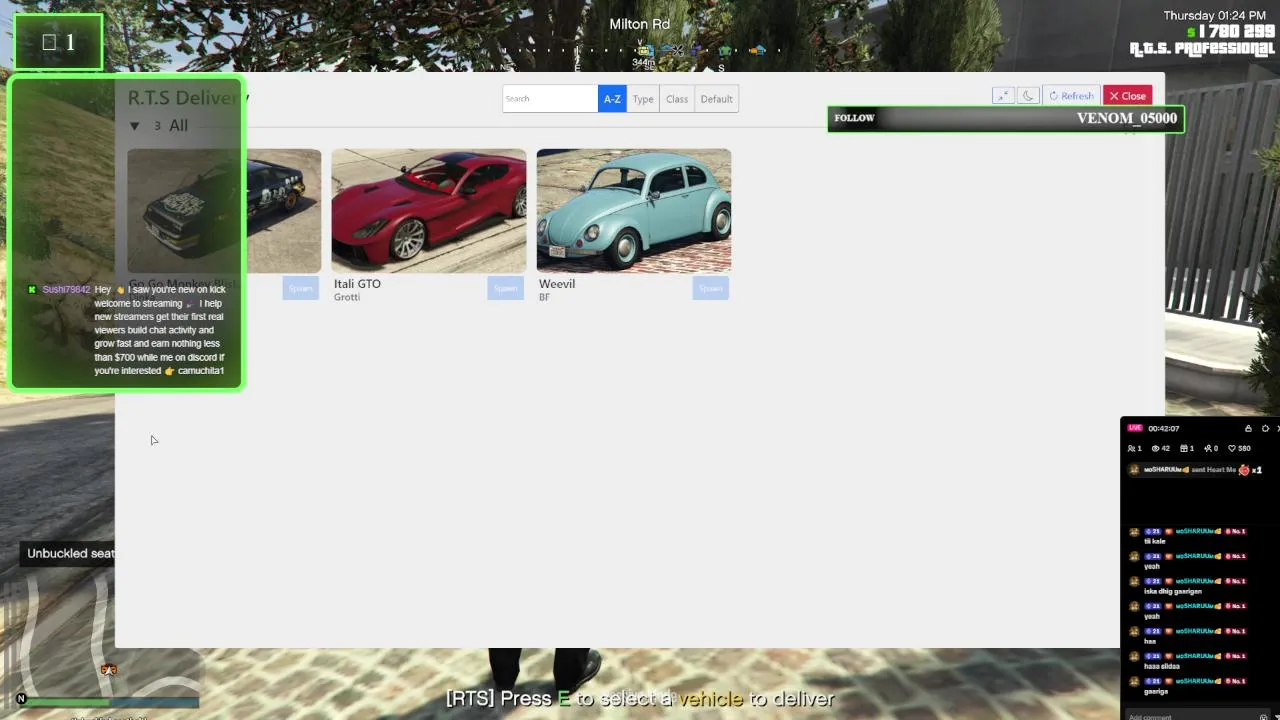Screen dimensions: 1280x720
Task: Click the viewers eye icon showing 42
Action: tap(1156, 448)
